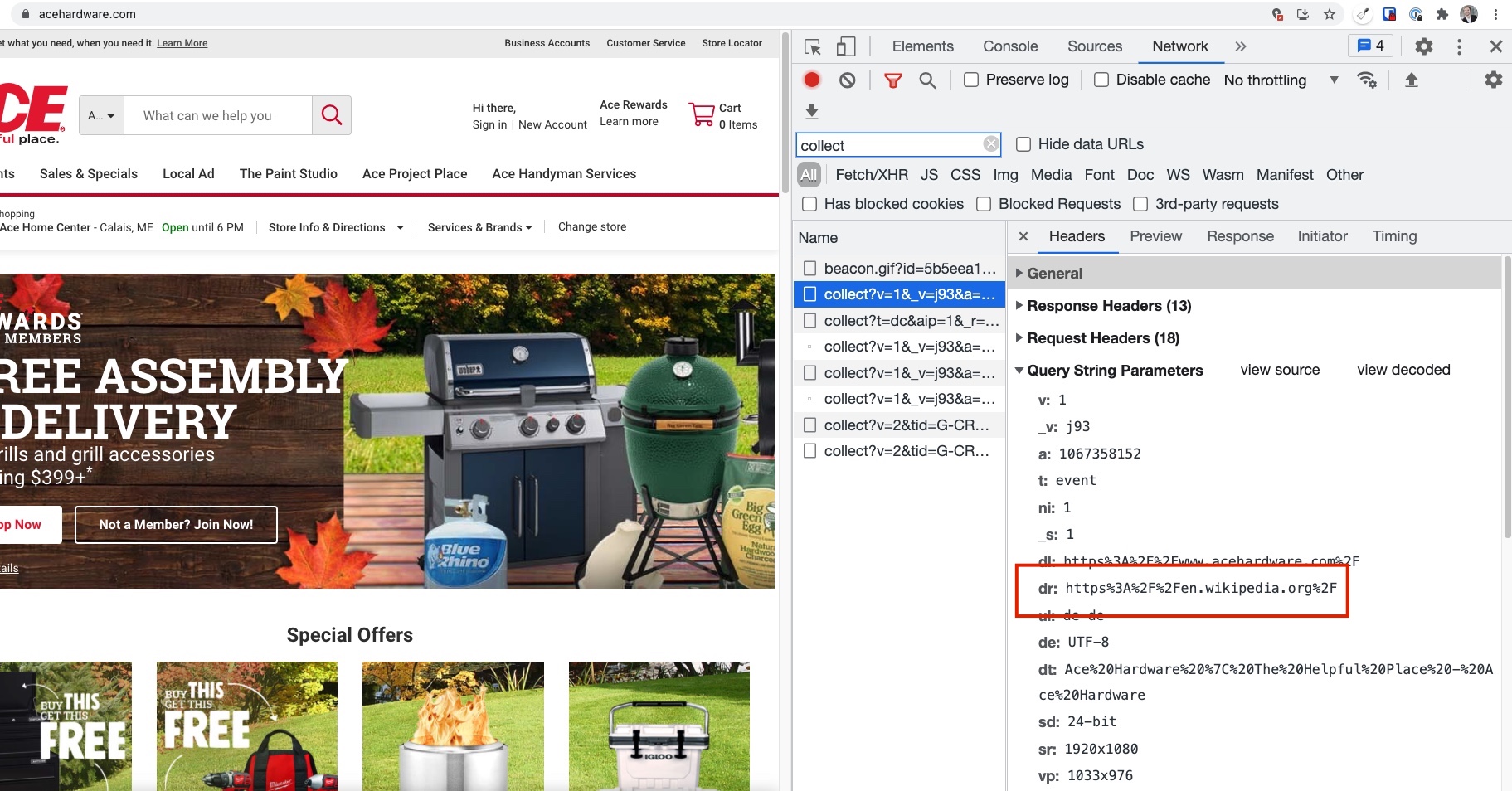Check the Disable cache option
Image resolution: width=1512 pixels, height=791 pixels.
[1101, 80]
